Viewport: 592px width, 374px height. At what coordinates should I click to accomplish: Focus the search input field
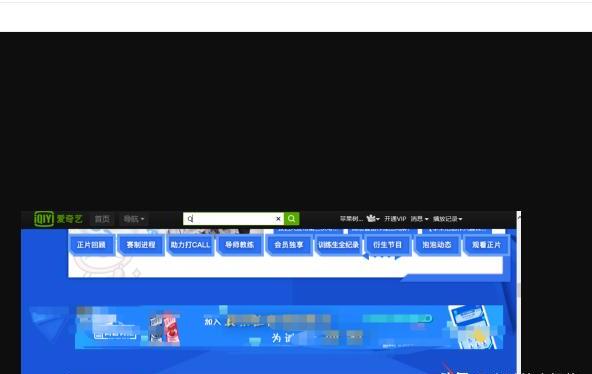coord(229,219)
